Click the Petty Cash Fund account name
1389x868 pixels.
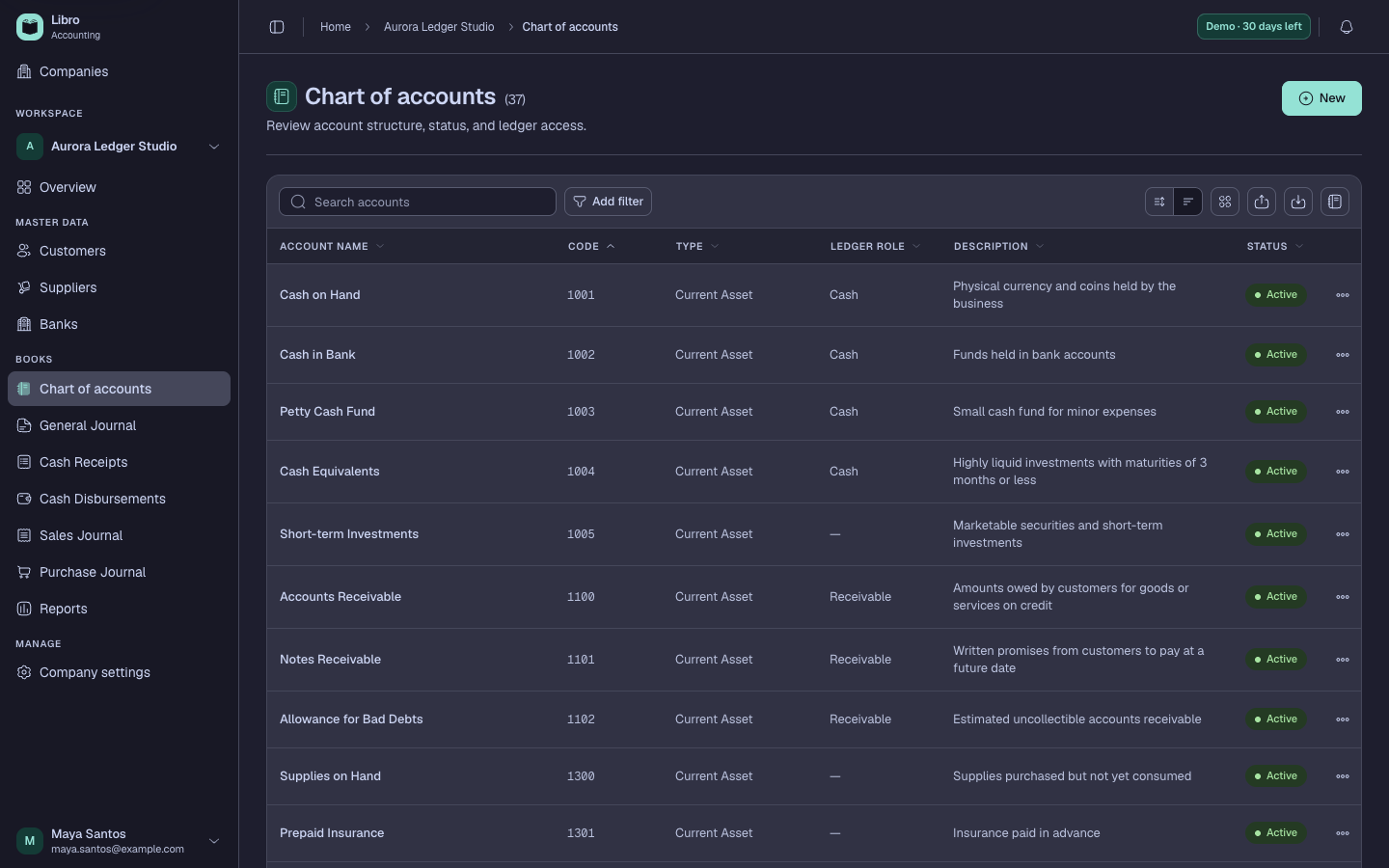click(327, 412)
